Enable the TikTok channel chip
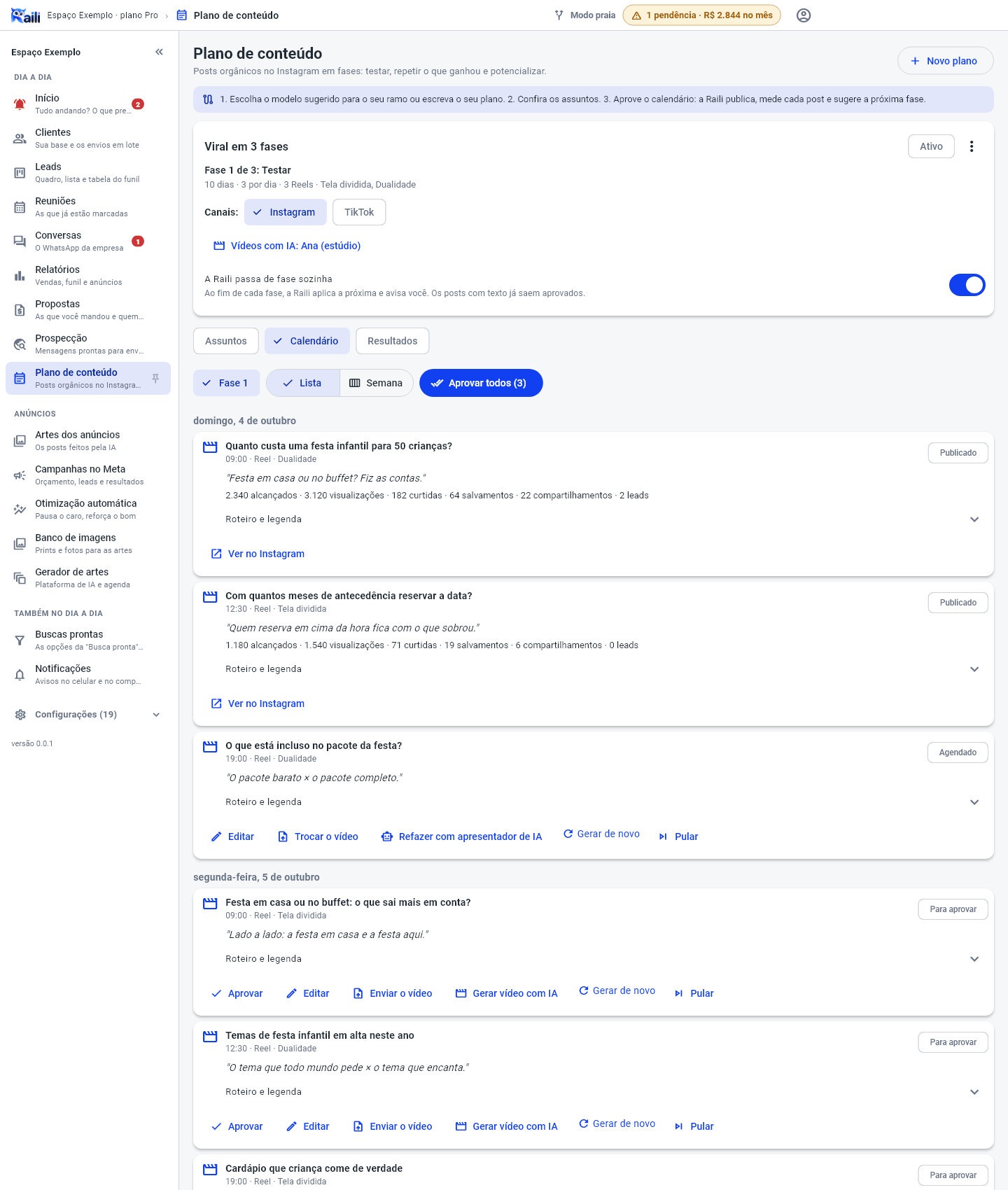This screenshot has height=1190, width=1008. point(359,212)
